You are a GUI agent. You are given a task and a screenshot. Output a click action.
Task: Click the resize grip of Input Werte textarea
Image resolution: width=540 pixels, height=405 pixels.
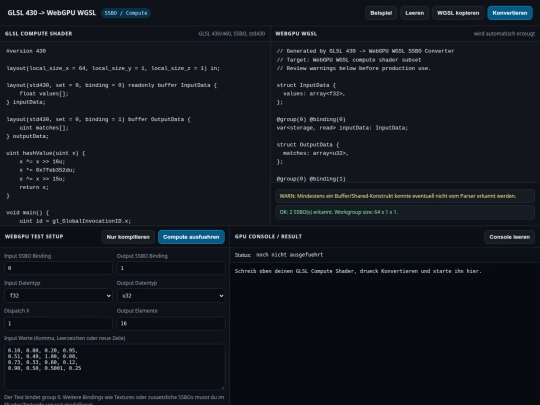(x=222, y=387)
